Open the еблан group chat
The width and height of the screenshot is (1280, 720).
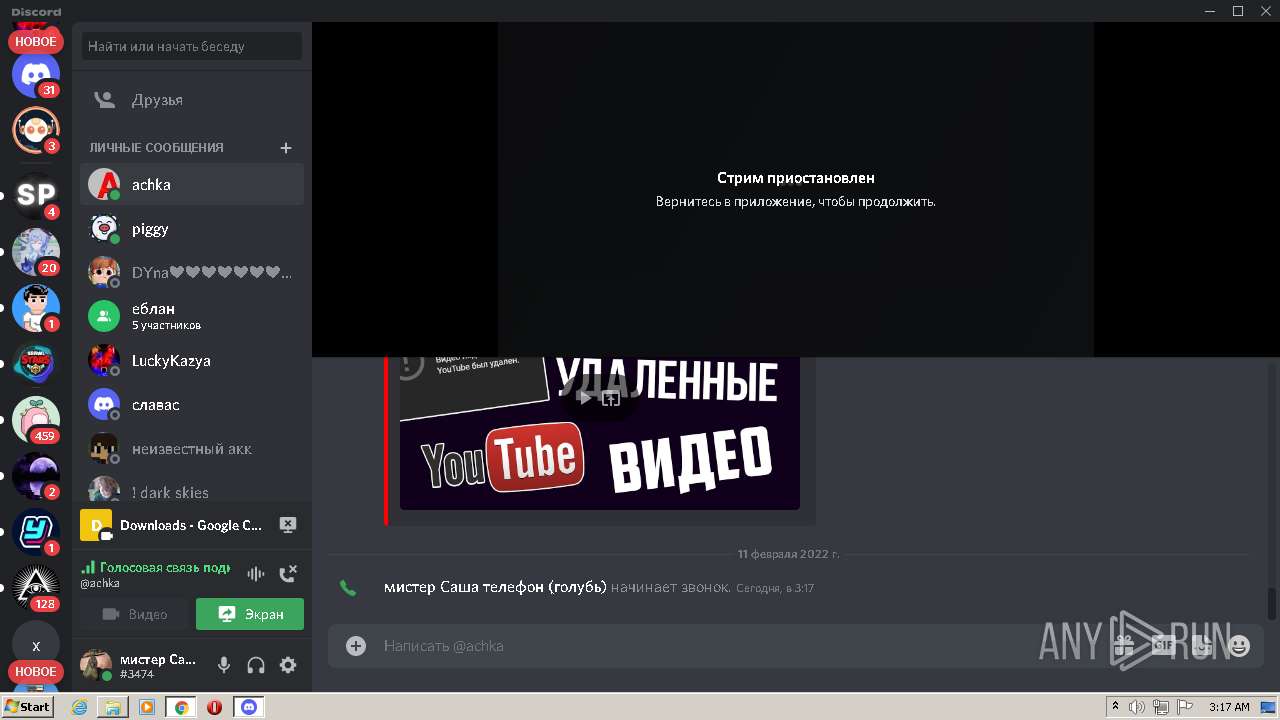[192, 316]
